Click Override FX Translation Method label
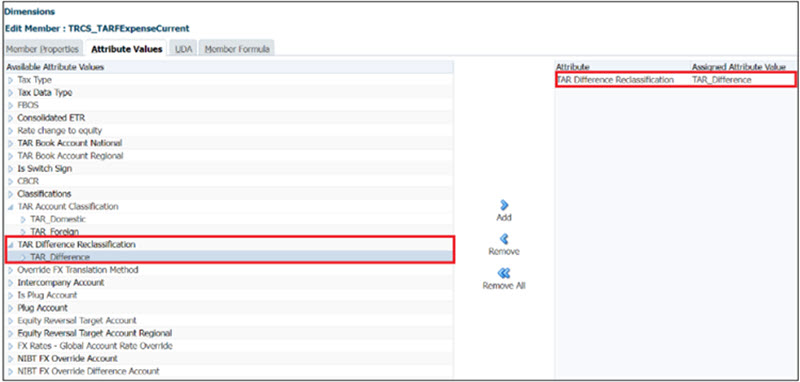 (x=78, y=270)
